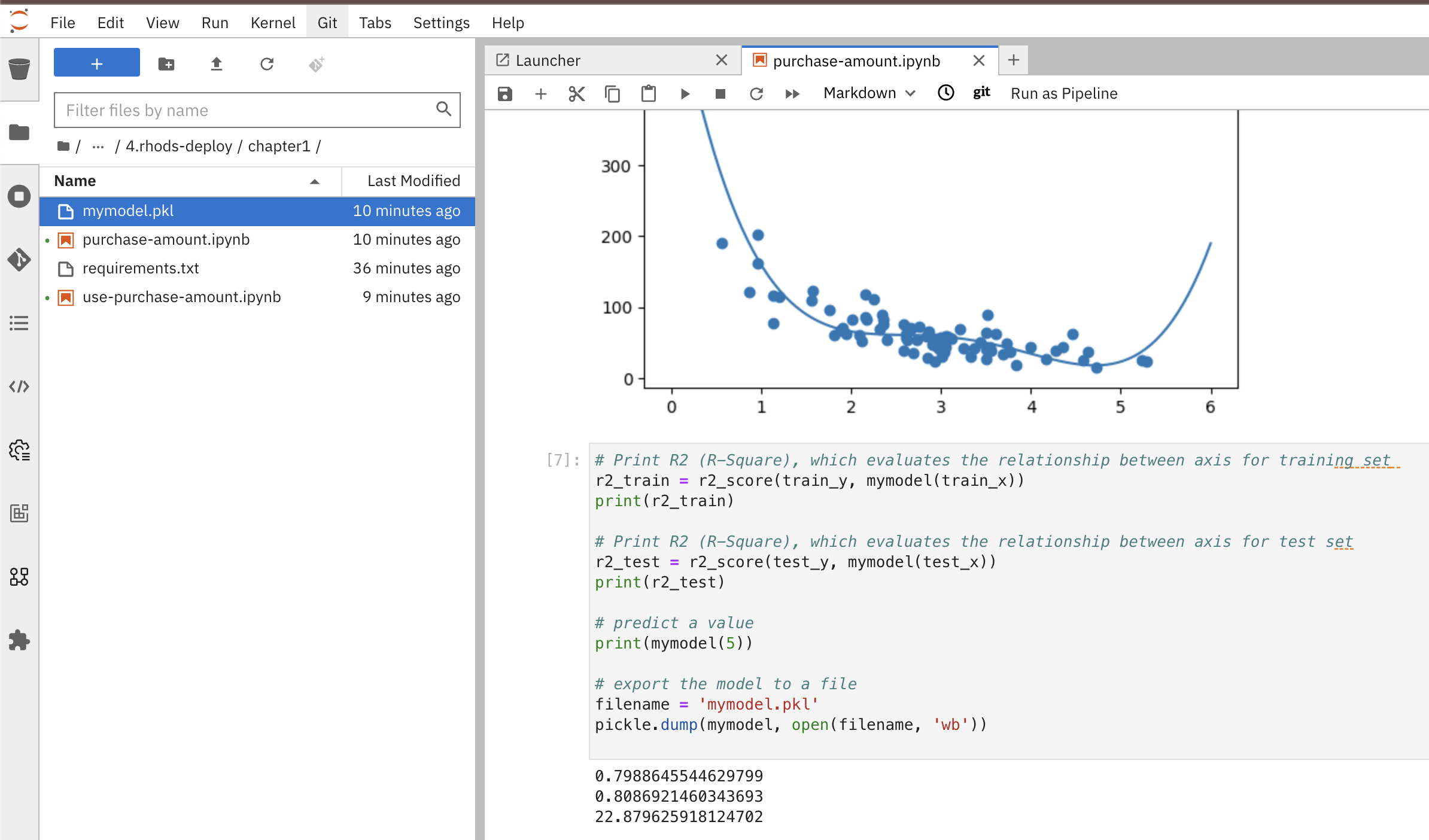Paste cell from clipboard
This screenshot has height=840, width=1429.
point(649,94)
